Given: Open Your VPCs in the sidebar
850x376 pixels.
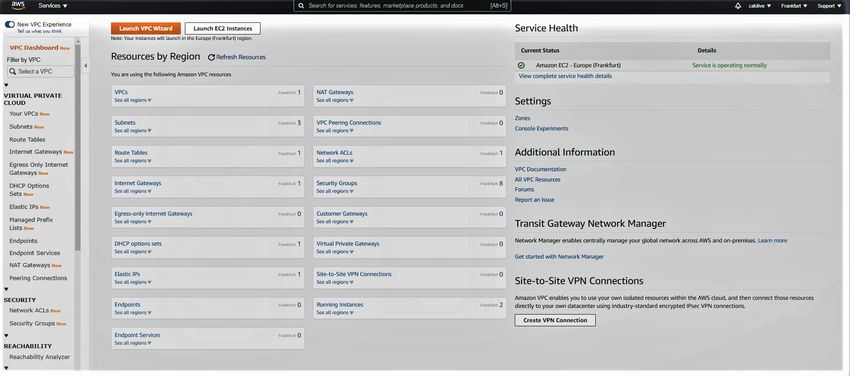Looking at the screenshot, I should pyautogui.click(x=24, y=114).
